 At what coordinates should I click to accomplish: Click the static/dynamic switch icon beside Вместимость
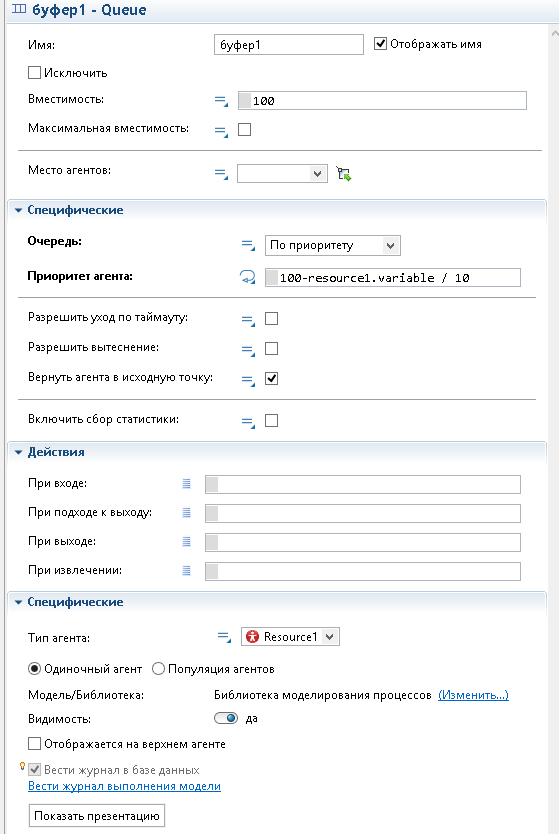coord(221,101)
